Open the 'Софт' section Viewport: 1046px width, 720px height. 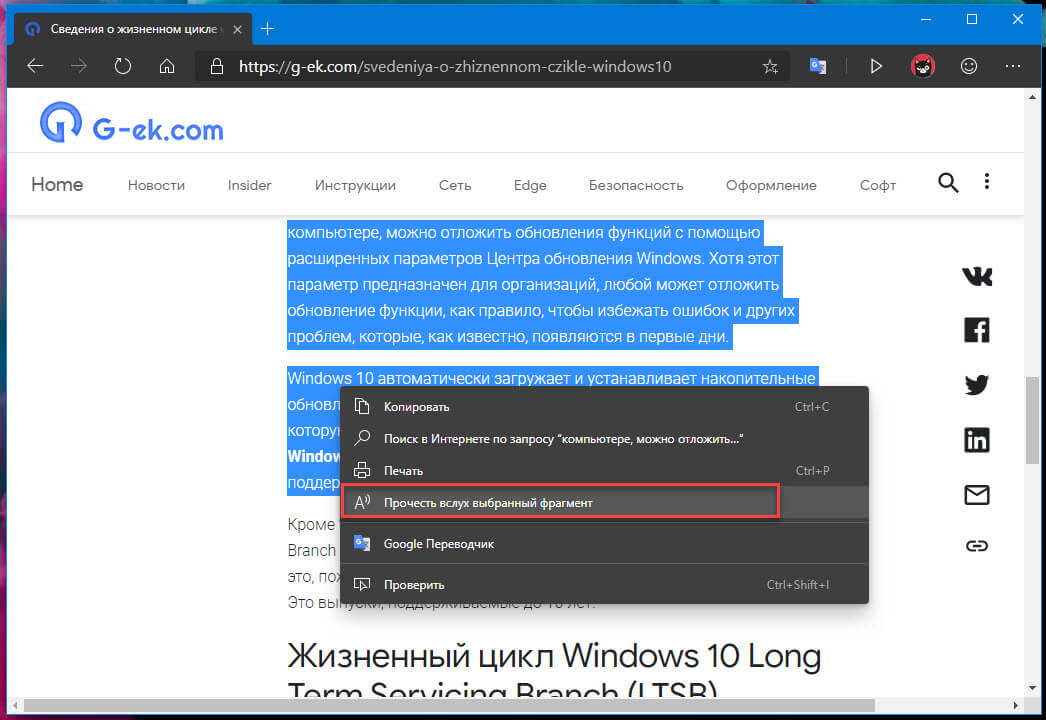[878, 186]
